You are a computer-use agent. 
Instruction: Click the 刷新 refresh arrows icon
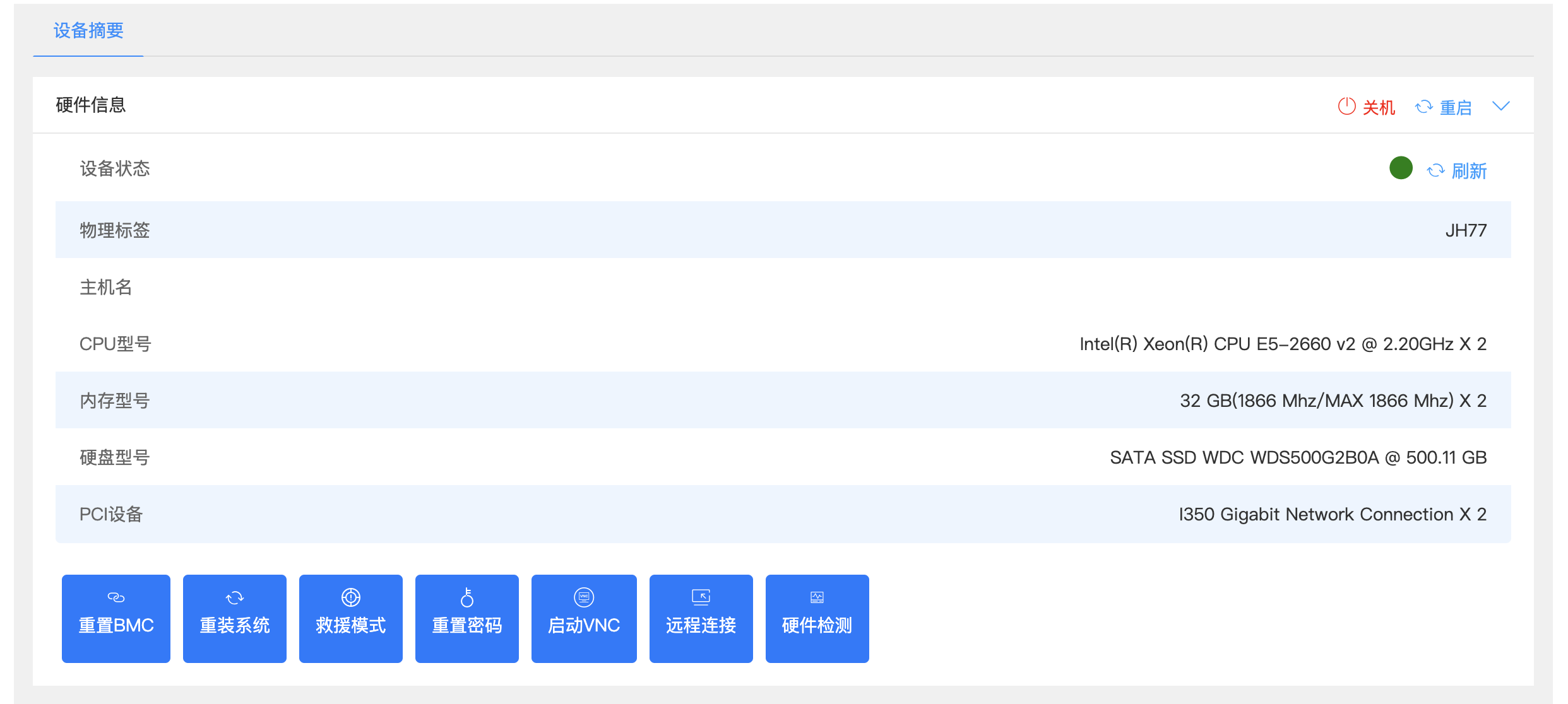1436,170
